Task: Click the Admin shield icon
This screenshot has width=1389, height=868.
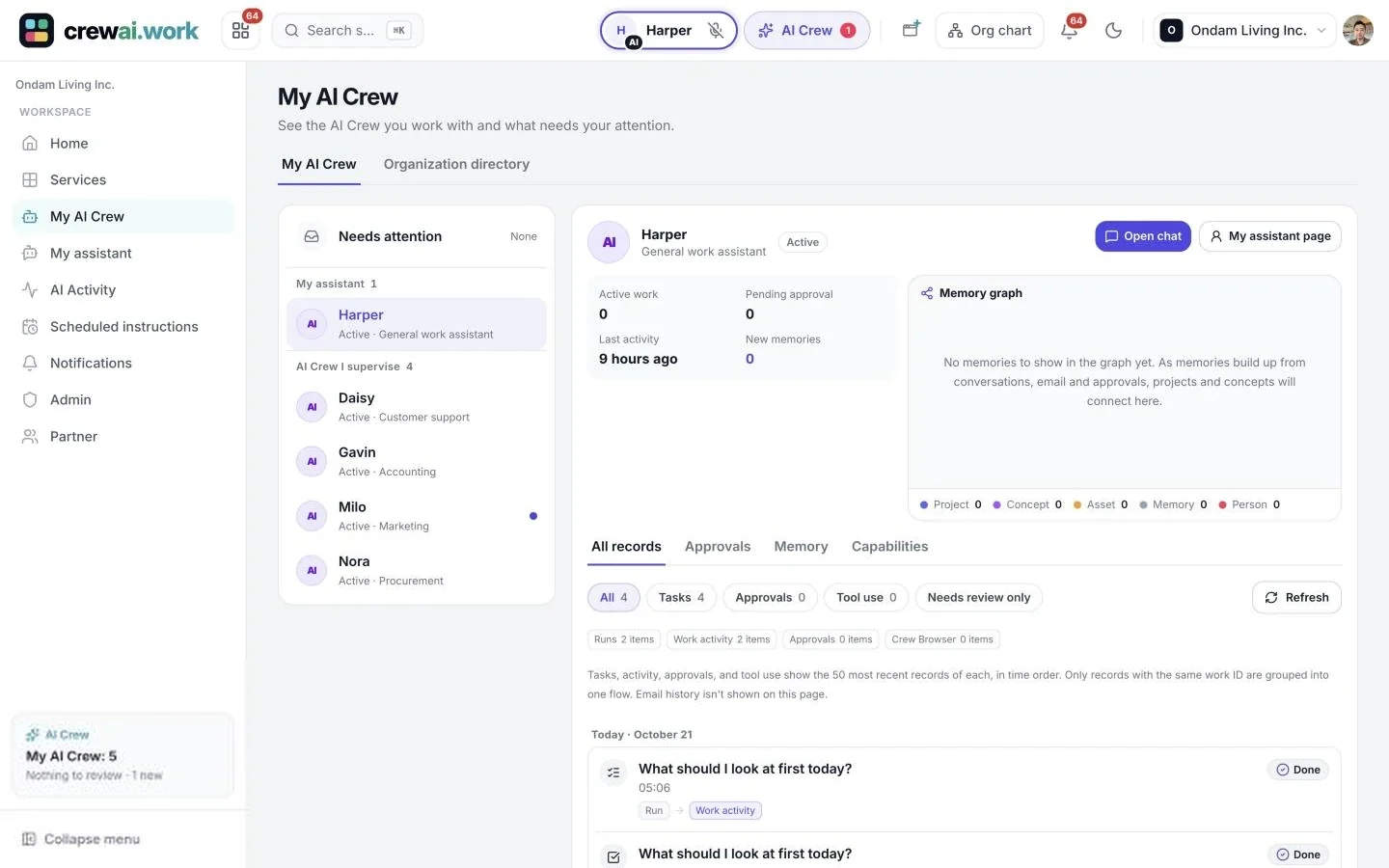Action: (30, 400)
